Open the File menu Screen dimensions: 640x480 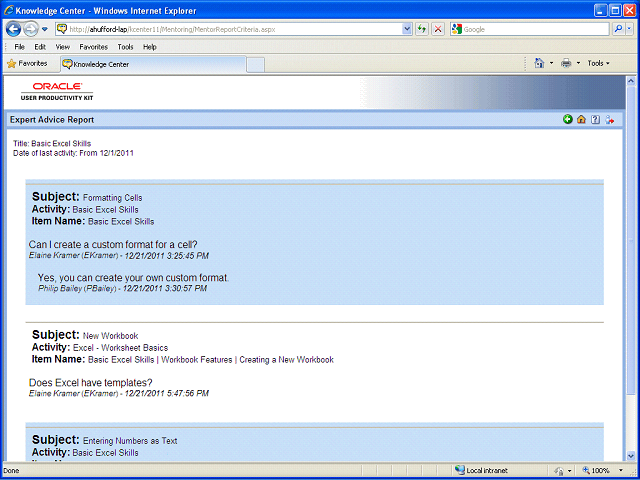click(20, 47)
